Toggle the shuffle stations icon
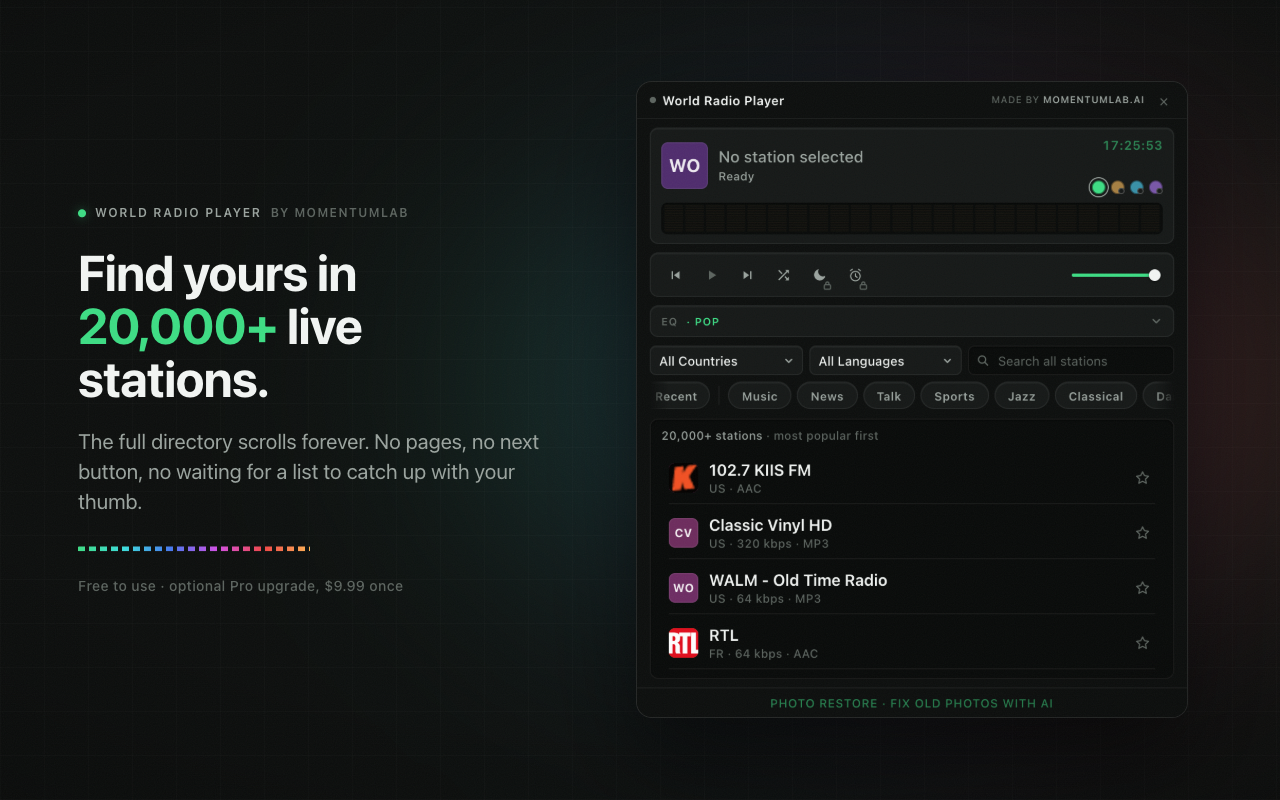Viewport: 1280px width, 800px height. pos(784,275)
